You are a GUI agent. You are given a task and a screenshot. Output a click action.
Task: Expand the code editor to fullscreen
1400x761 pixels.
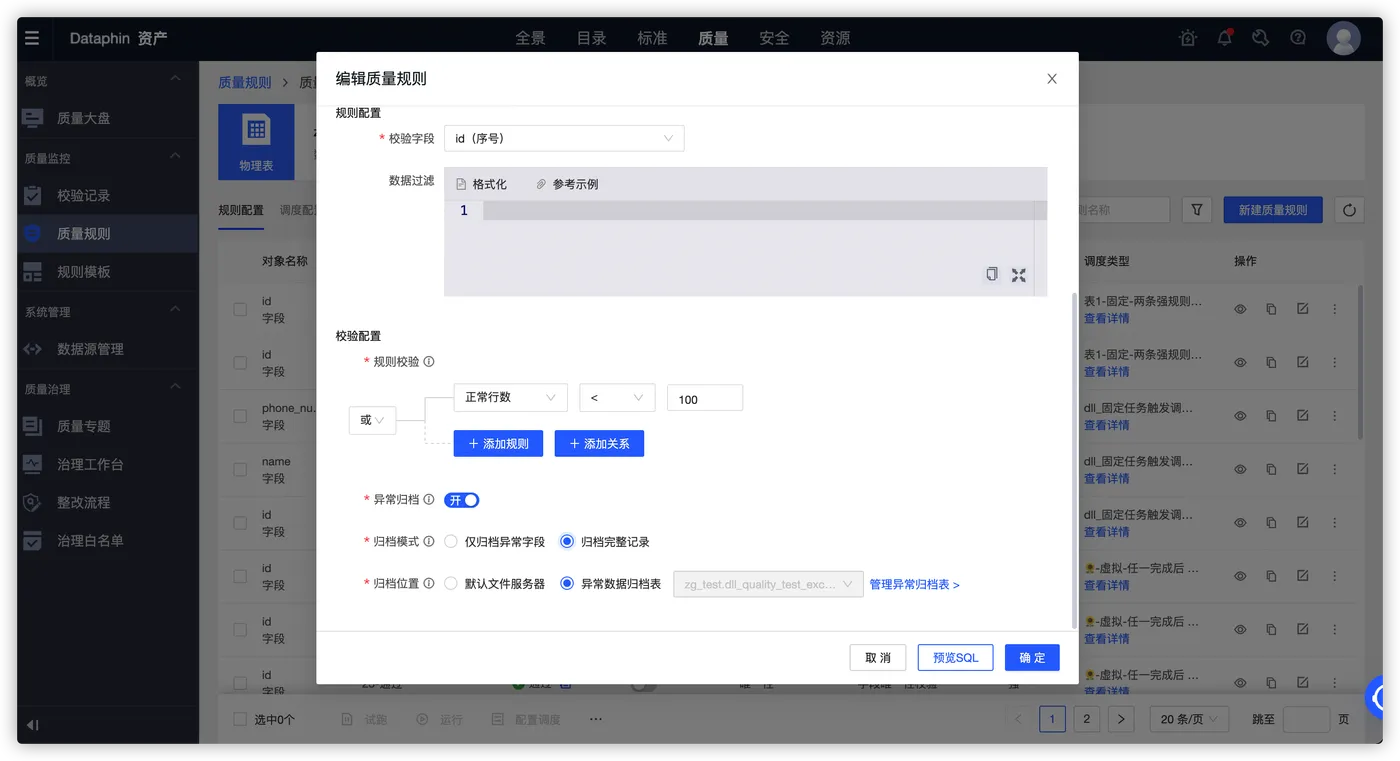tap(1018, 274)
